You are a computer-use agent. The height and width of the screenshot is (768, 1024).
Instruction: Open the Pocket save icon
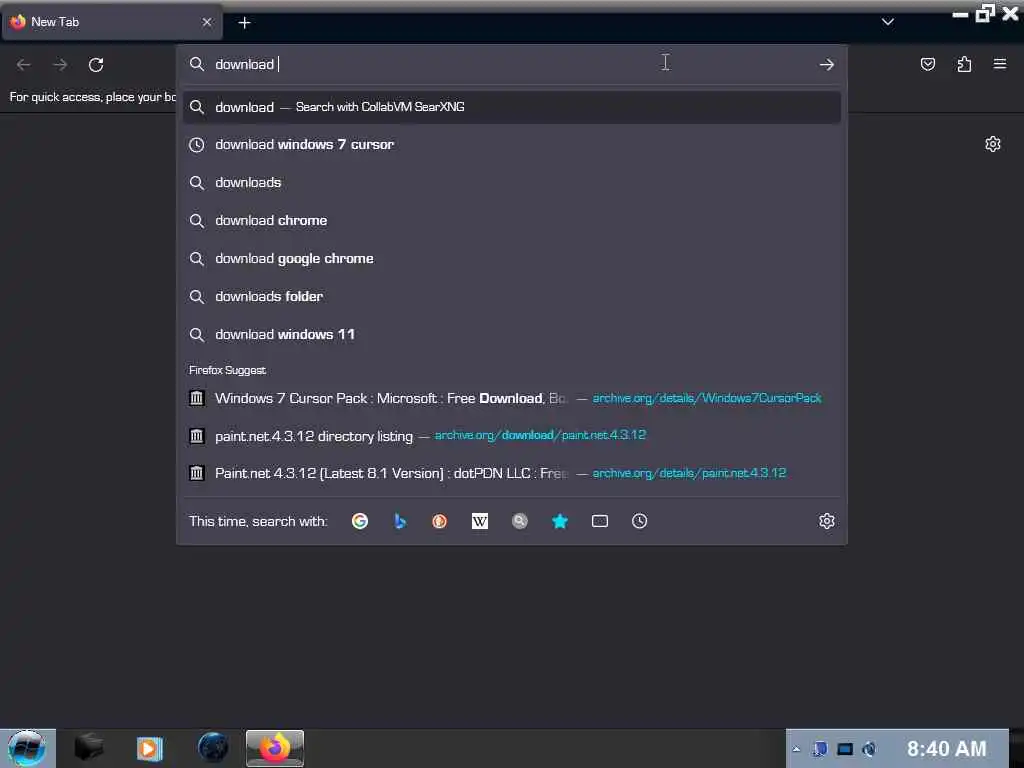tap(927, 64)
